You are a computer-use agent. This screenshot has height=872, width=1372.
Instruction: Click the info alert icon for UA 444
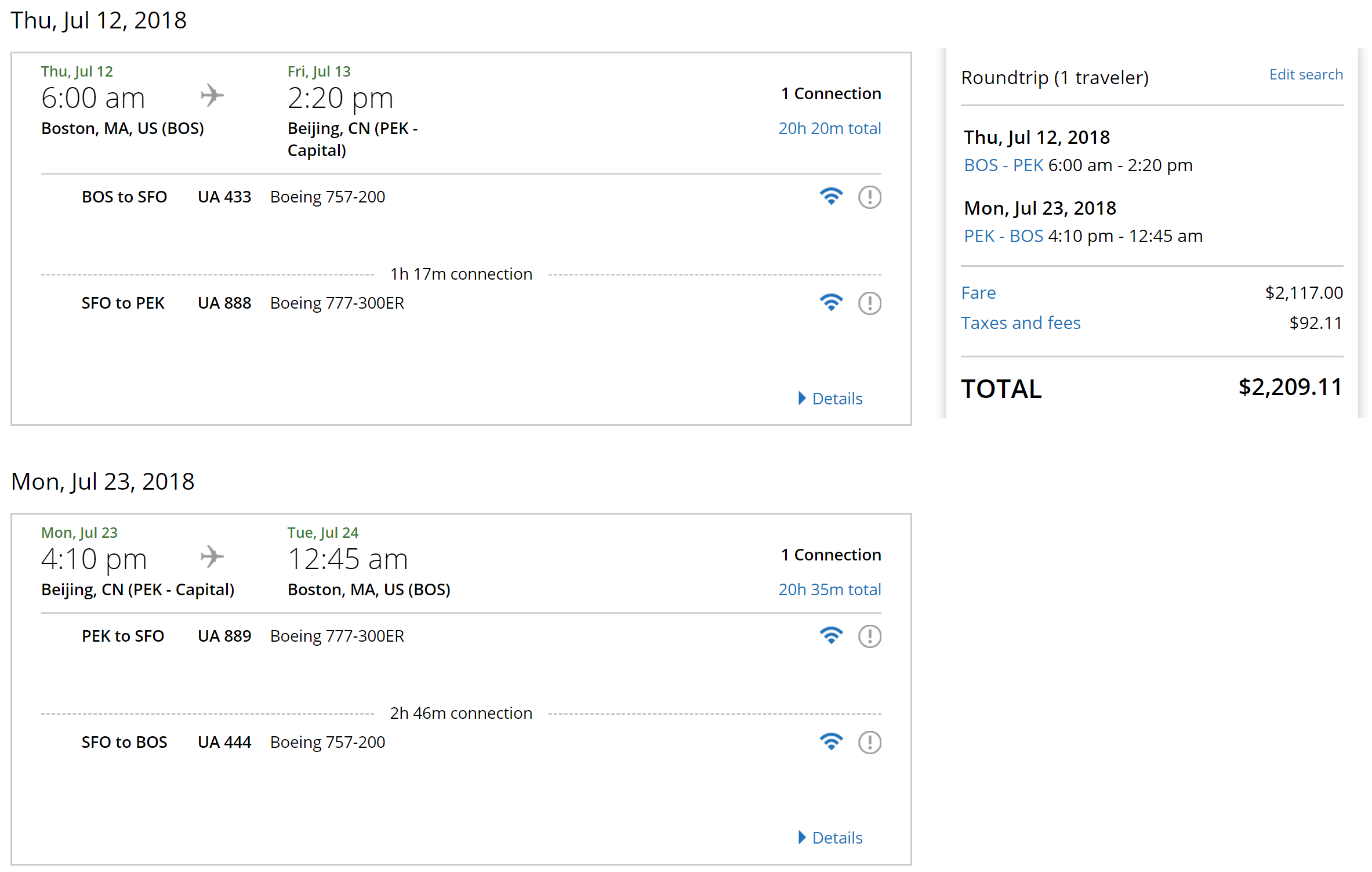point(869,743)
